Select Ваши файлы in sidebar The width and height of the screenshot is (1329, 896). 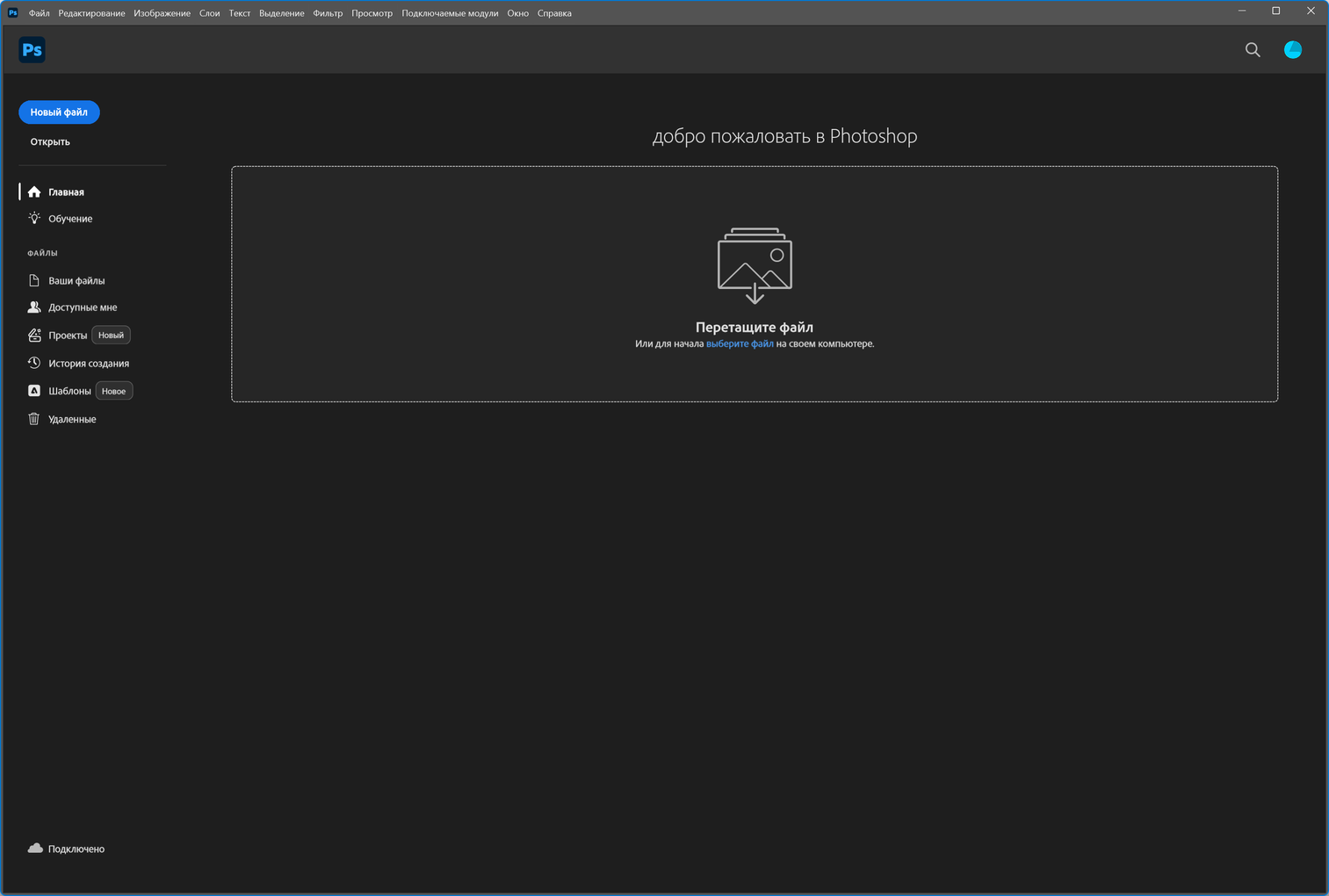click(76, 281)
